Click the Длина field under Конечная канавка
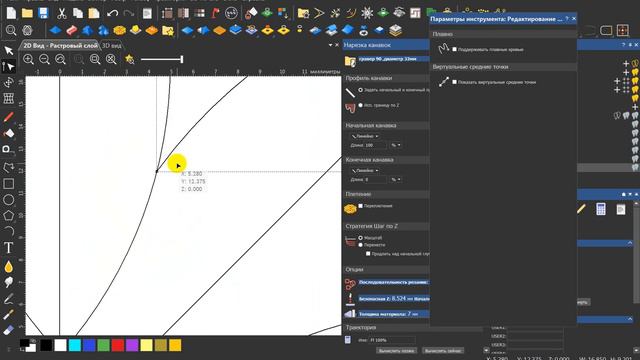640x360 pixels. click(x=375, y=179)
